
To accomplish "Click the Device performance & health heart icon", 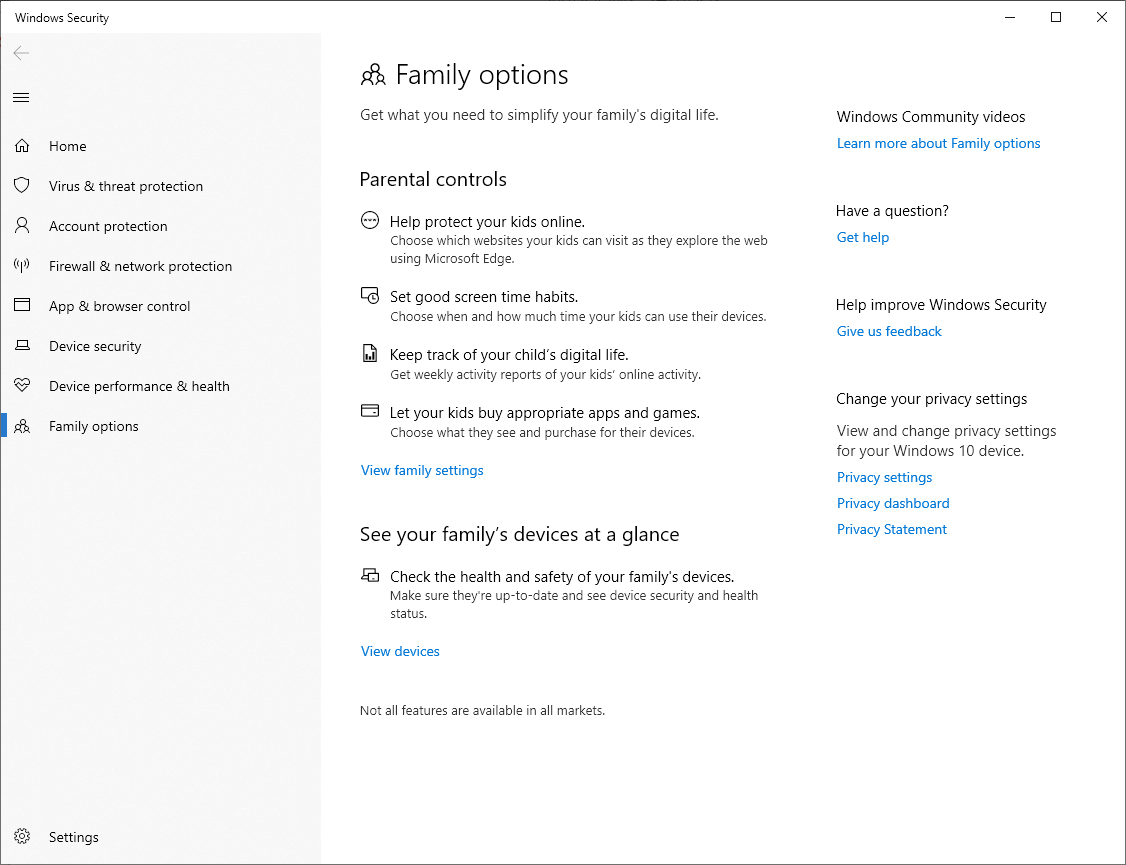I will 22,385.
